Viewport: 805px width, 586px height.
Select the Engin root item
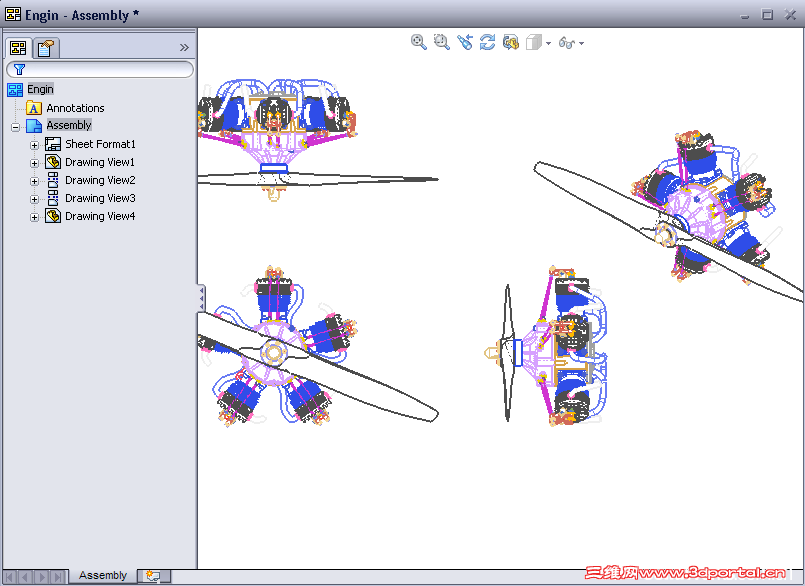point(41,89)
